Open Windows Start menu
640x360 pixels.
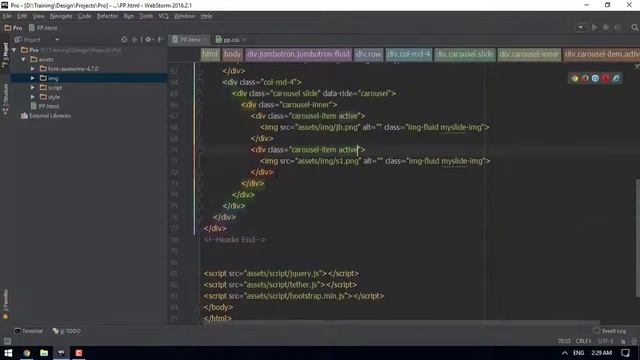pyautogui.click(x=8, y=353)
